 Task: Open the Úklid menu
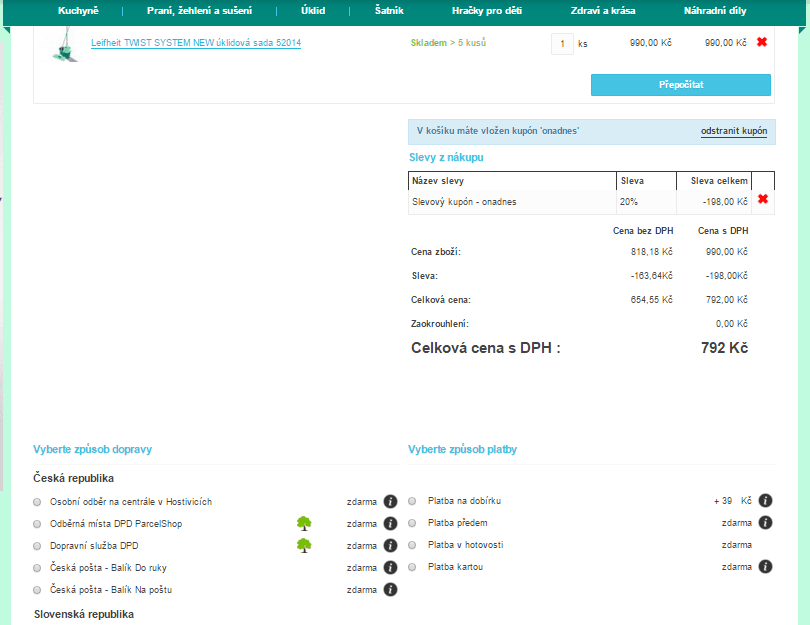point(313,11)
